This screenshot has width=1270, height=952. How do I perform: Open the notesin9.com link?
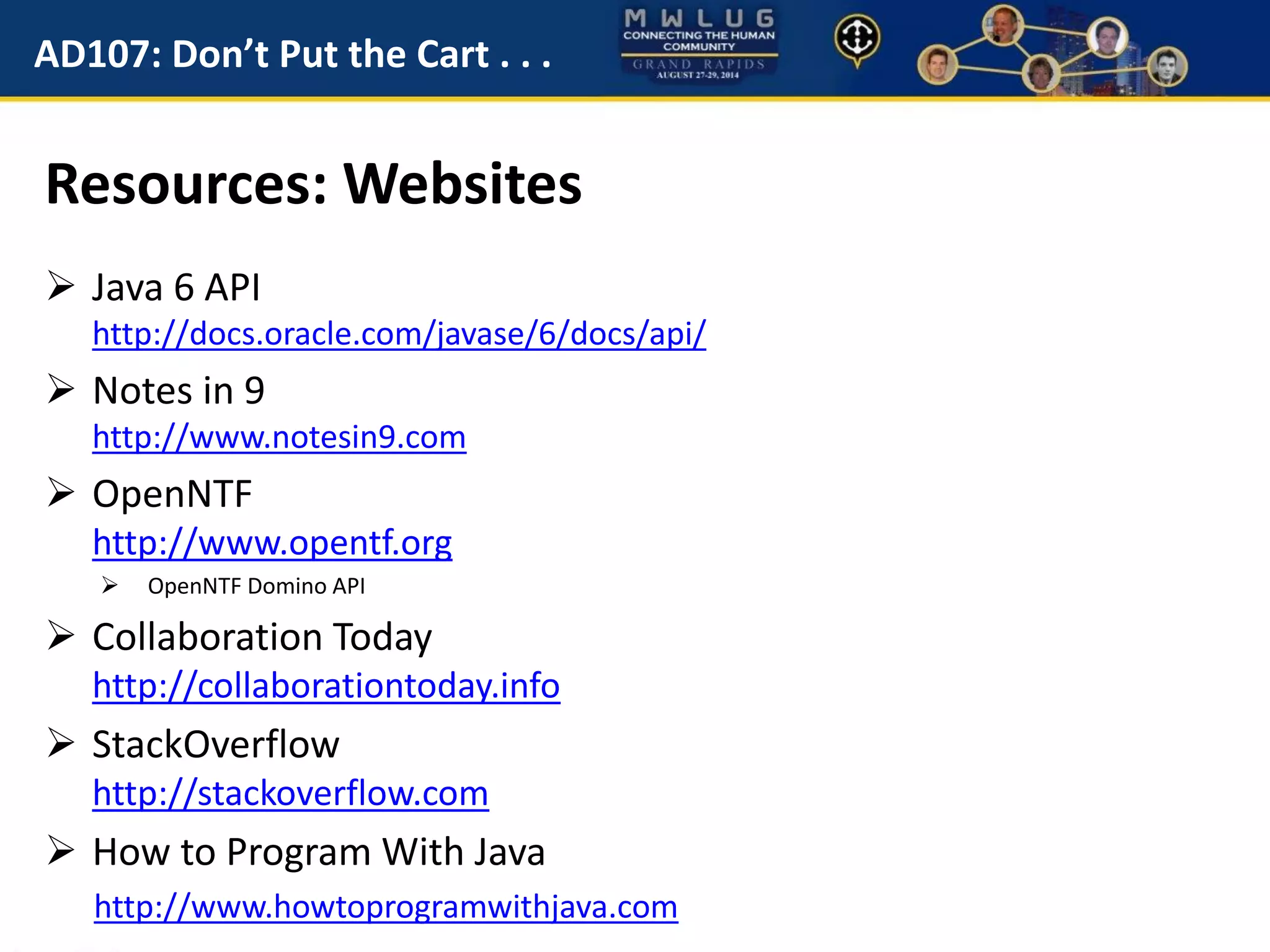point(279,438)
